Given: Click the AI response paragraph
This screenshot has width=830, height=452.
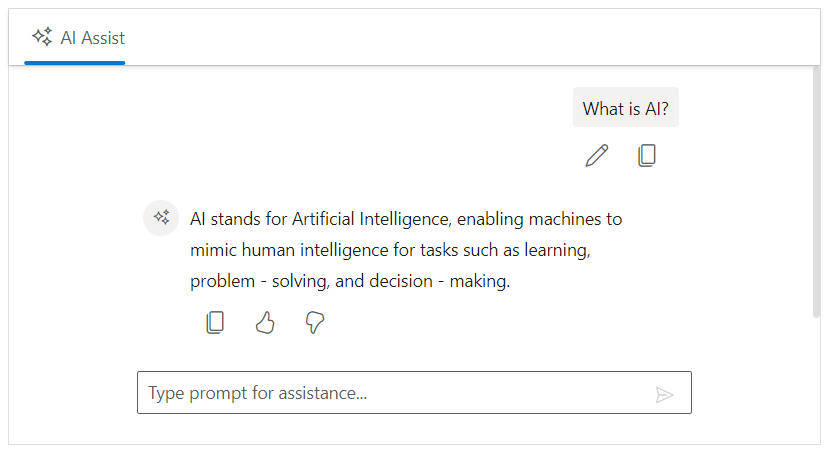Looking at the screenshot, I should (x=400, y=250).
